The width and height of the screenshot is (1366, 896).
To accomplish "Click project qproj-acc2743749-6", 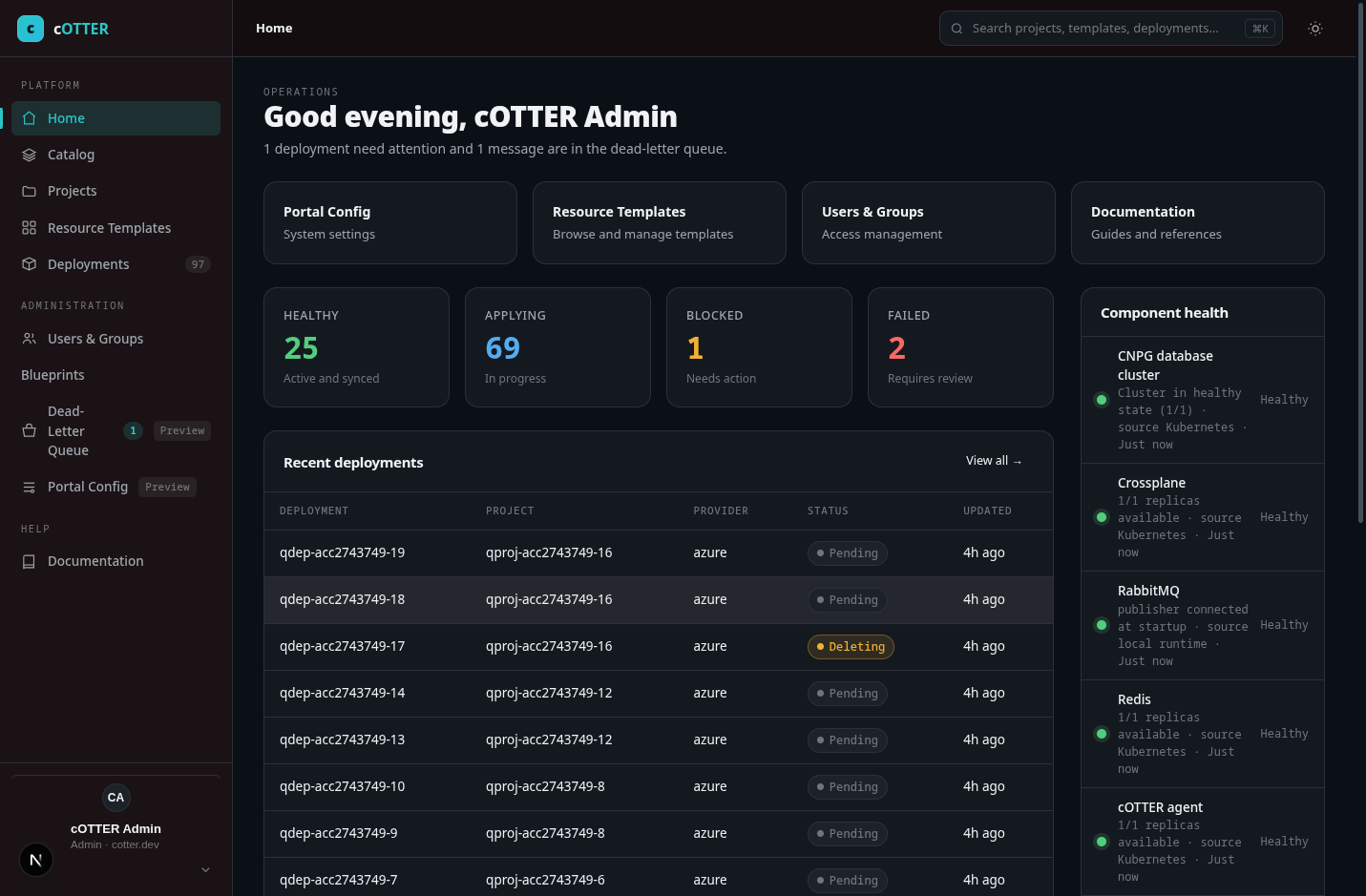I will [545, 880].
